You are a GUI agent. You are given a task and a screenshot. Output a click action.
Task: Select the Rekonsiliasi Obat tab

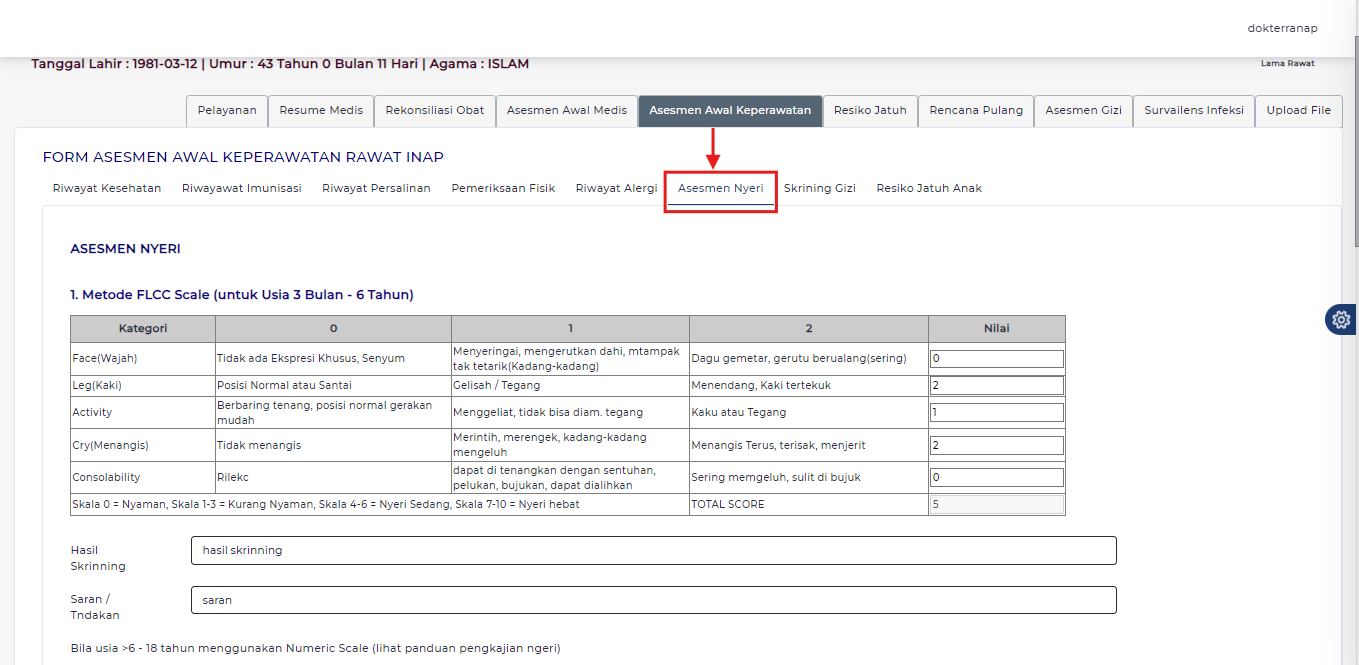[435, 111]
